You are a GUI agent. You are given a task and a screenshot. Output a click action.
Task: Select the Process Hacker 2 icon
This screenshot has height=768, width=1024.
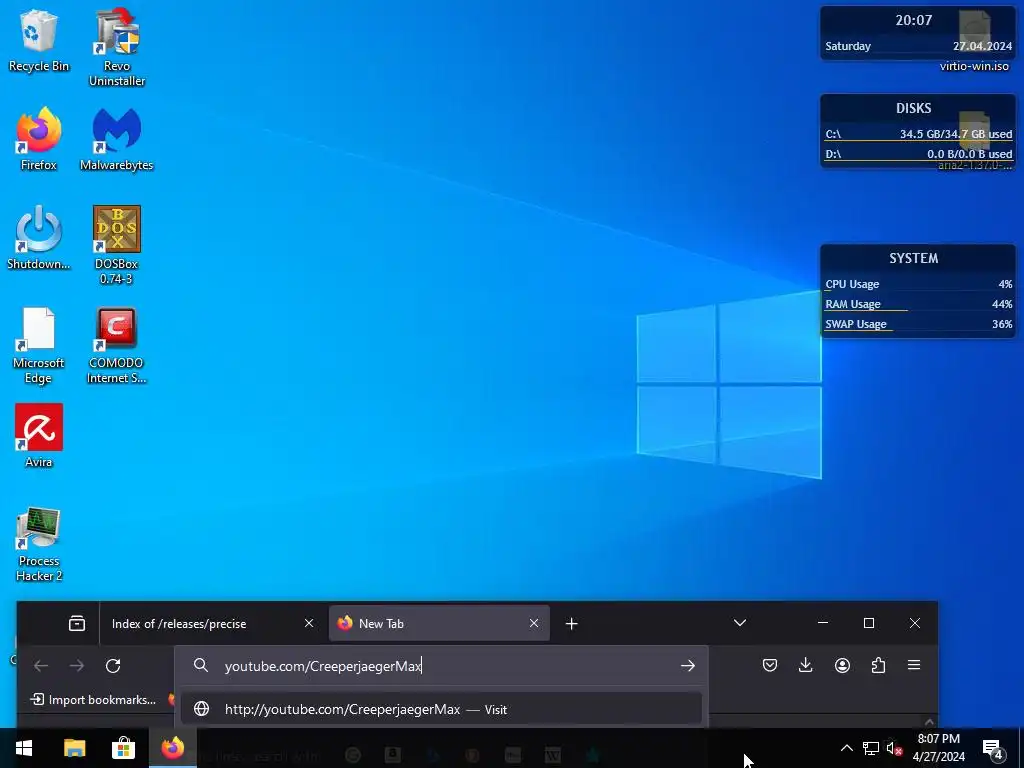click(x=39, y=543)
